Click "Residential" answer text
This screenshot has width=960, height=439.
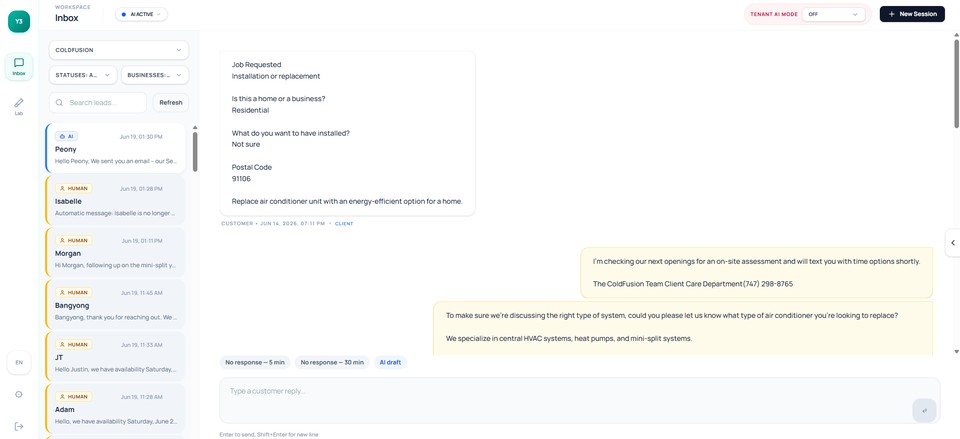250,110
